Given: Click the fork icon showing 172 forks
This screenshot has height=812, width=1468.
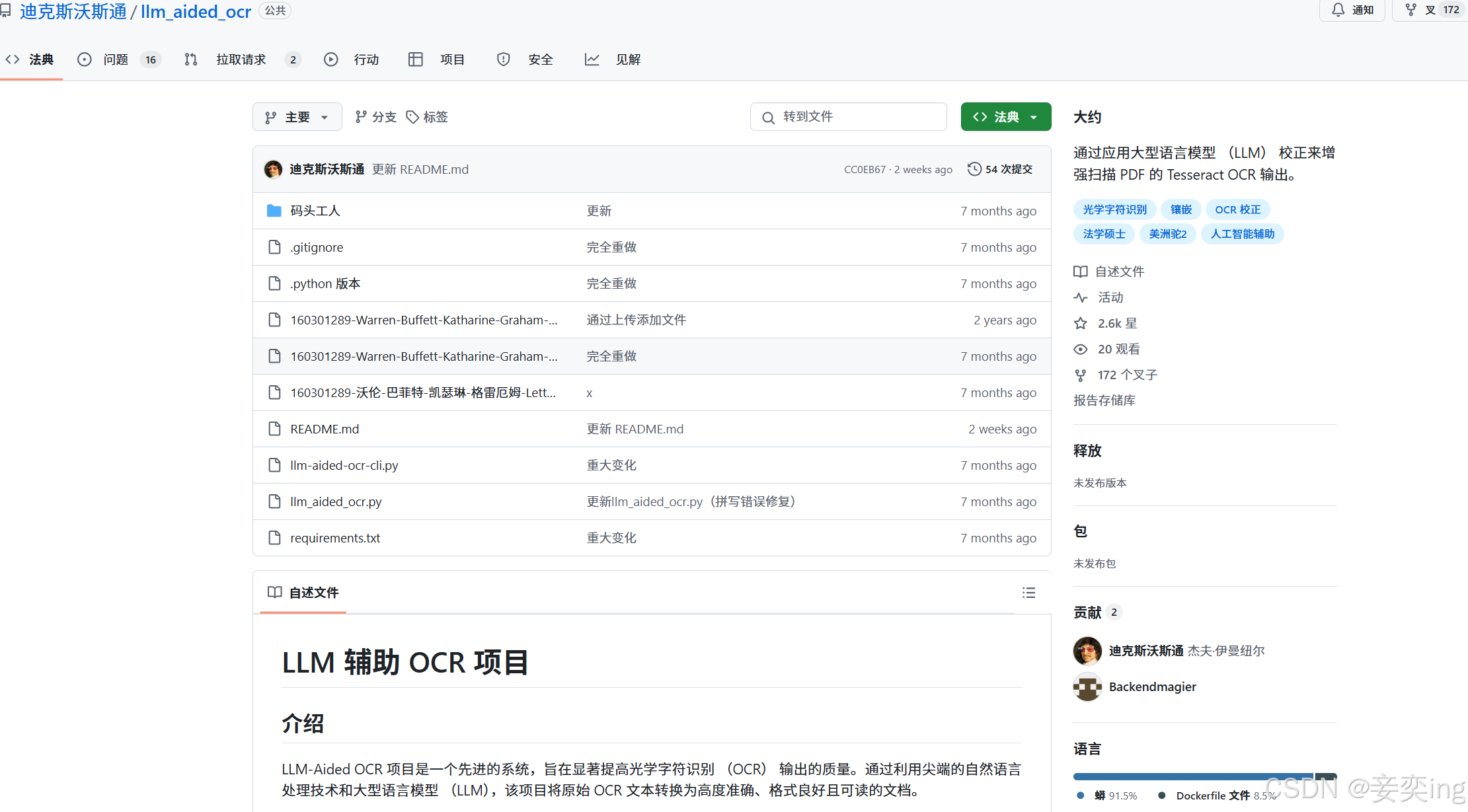Looking at the screenshot, I should [x=1410, y=9].
